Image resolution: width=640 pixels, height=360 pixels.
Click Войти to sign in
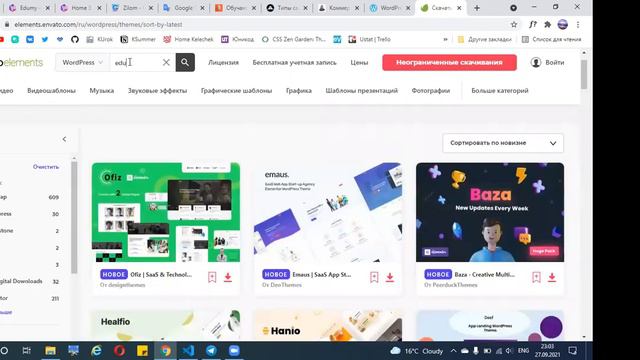pyautogui.click(x=548, y=62)
